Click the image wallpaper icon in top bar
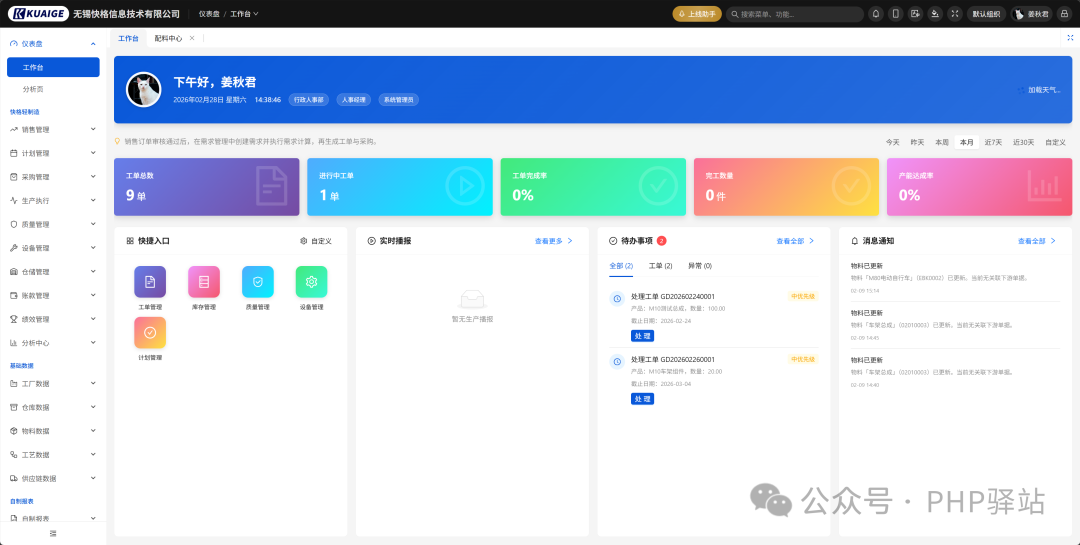Viewport: 1080px width, 545px height. pos(915,14)
